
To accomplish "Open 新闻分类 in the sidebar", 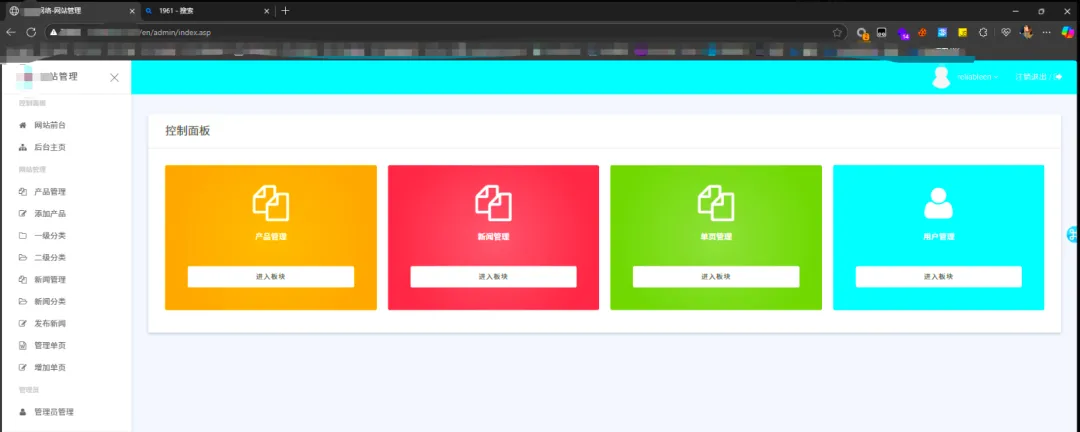I will [50, 302].
